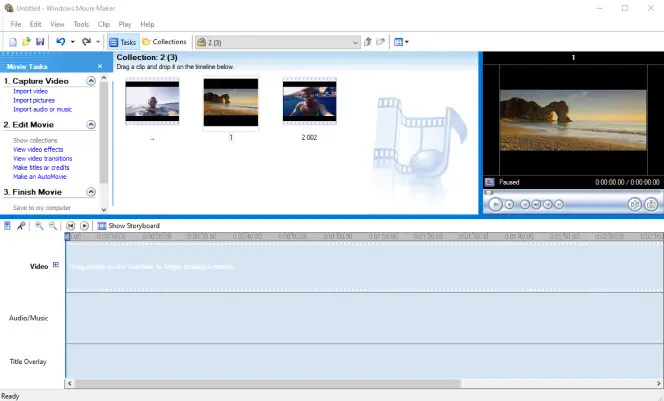Screen dimensions: 664x401
Task: Select the first snorkeling clip thumbnail
Action: (152, 102)
